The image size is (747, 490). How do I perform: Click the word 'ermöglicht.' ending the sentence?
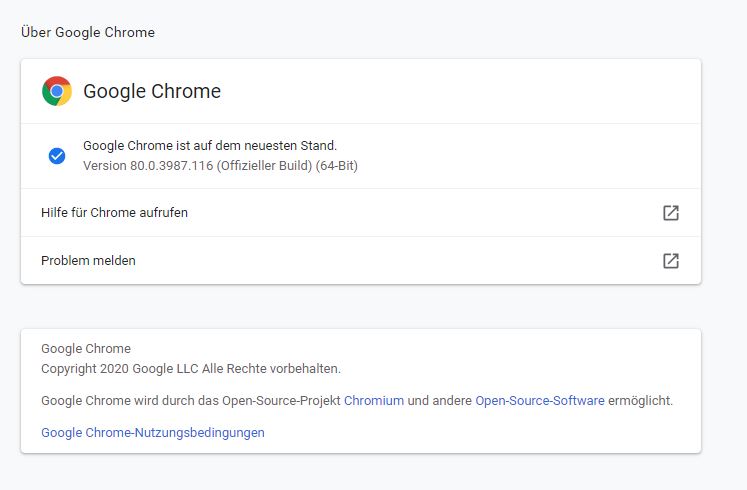[641, 401]
